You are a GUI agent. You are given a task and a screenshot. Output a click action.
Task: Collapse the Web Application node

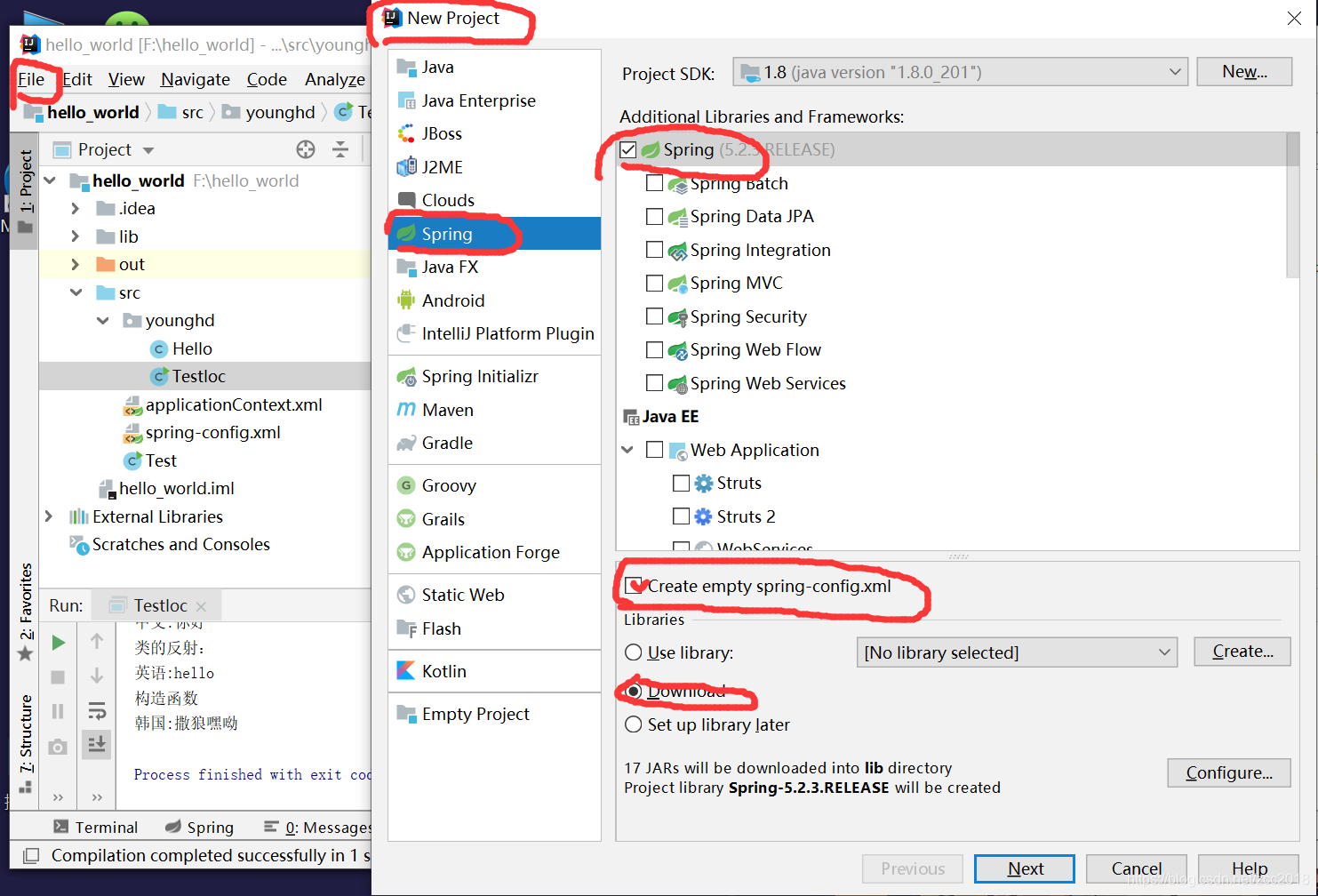click(627, 450)
